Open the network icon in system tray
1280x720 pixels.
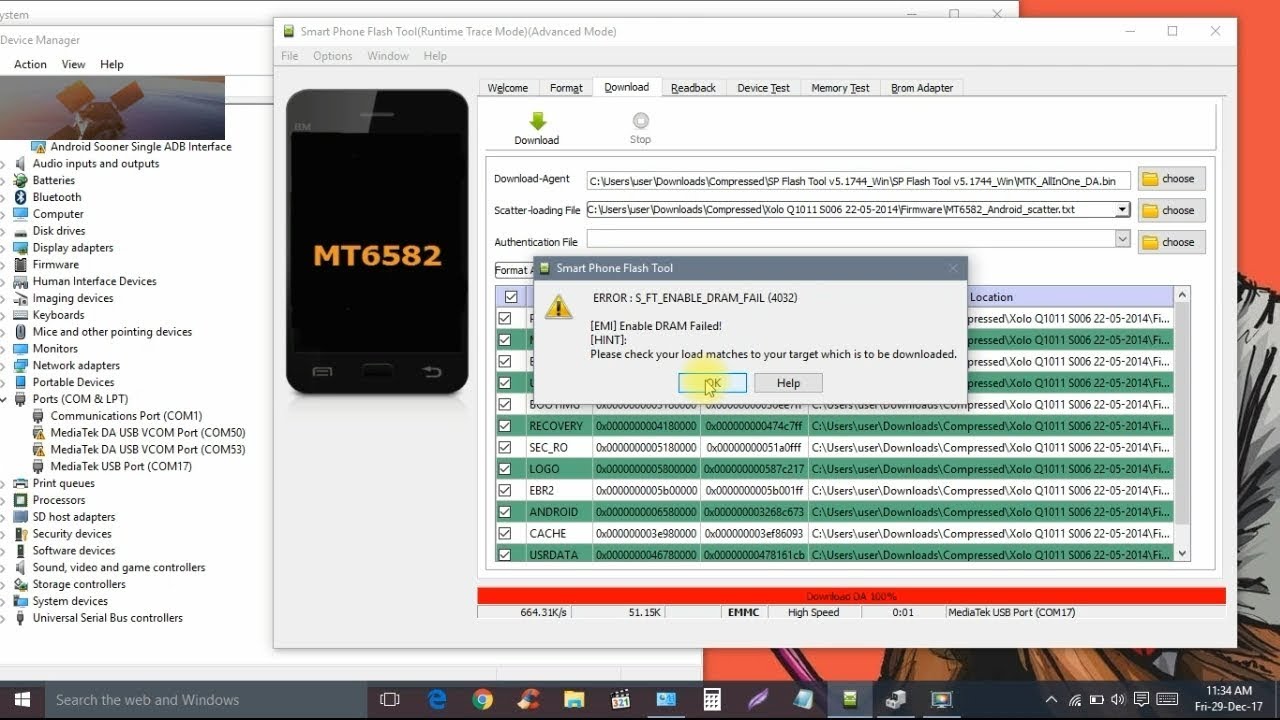1075,700
